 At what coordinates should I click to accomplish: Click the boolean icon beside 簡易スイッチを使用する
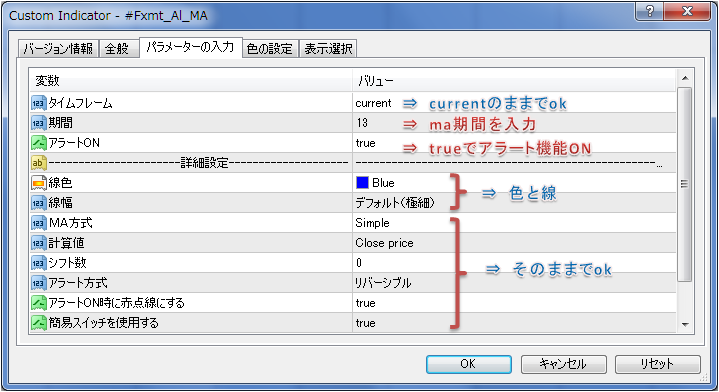point(39,323)
